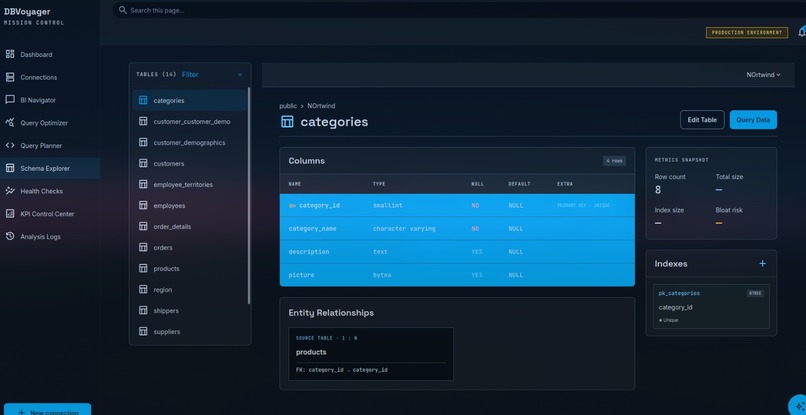Click the order_details table icon

pyautogui.click(x=143, y=226)
